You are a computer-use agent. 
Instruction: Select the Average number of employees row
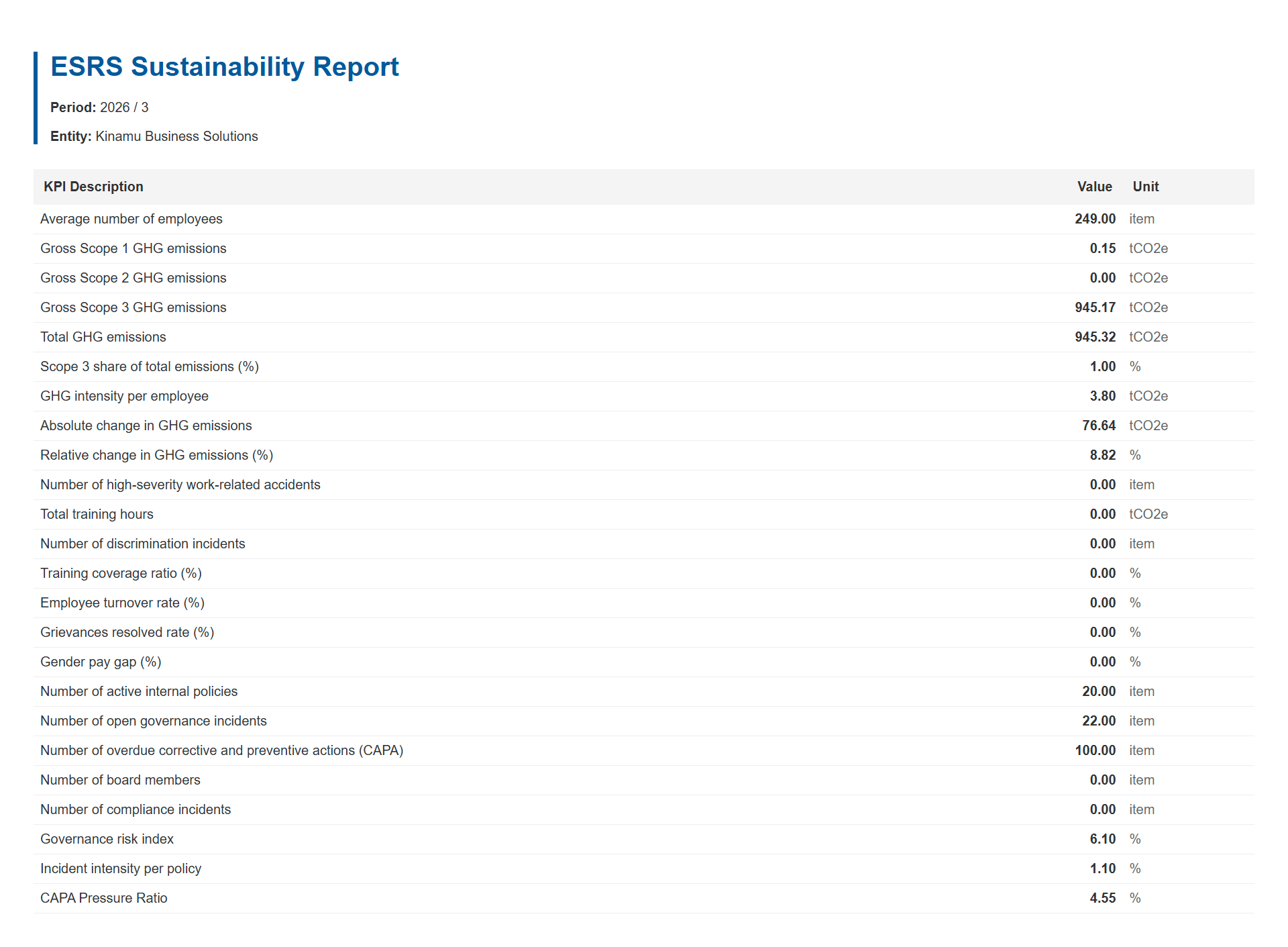coord(644,219)
